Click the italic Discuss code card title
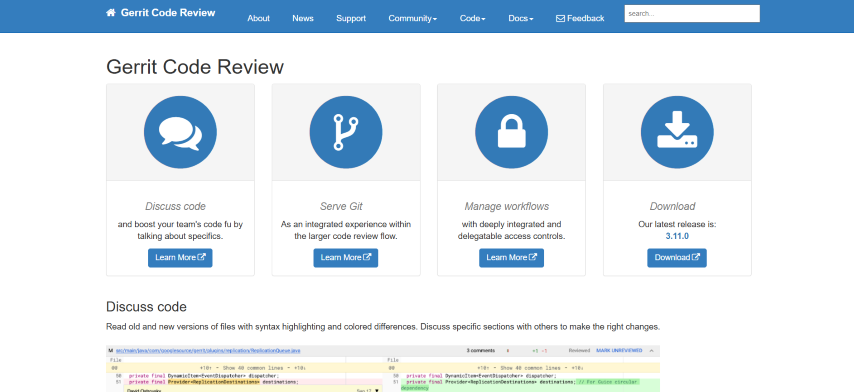Image resolution: width=854 pixels, height=392 pixels. click(x=175, y=206)
